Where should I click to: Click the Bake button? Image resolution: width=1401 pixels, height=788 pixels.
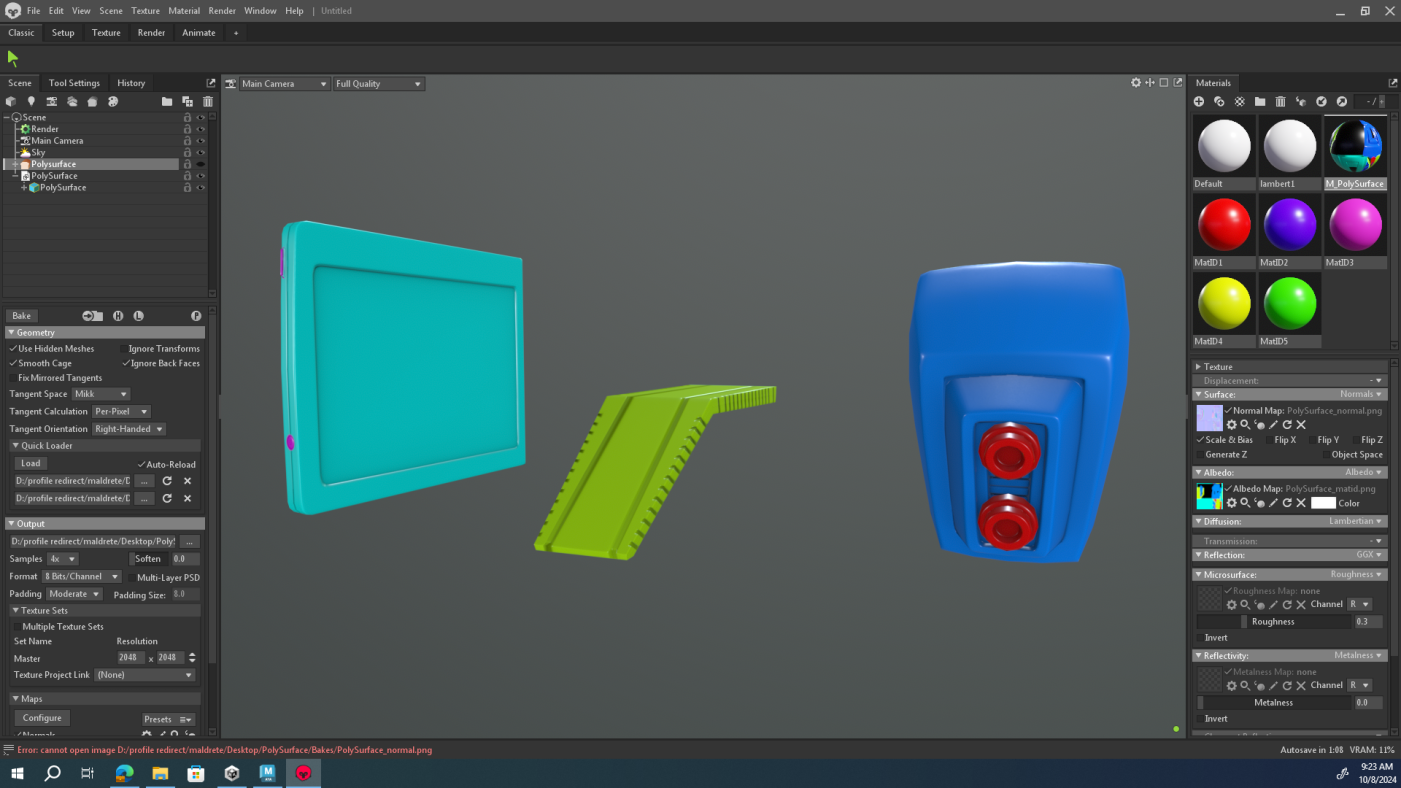click(x=21, y=316)
